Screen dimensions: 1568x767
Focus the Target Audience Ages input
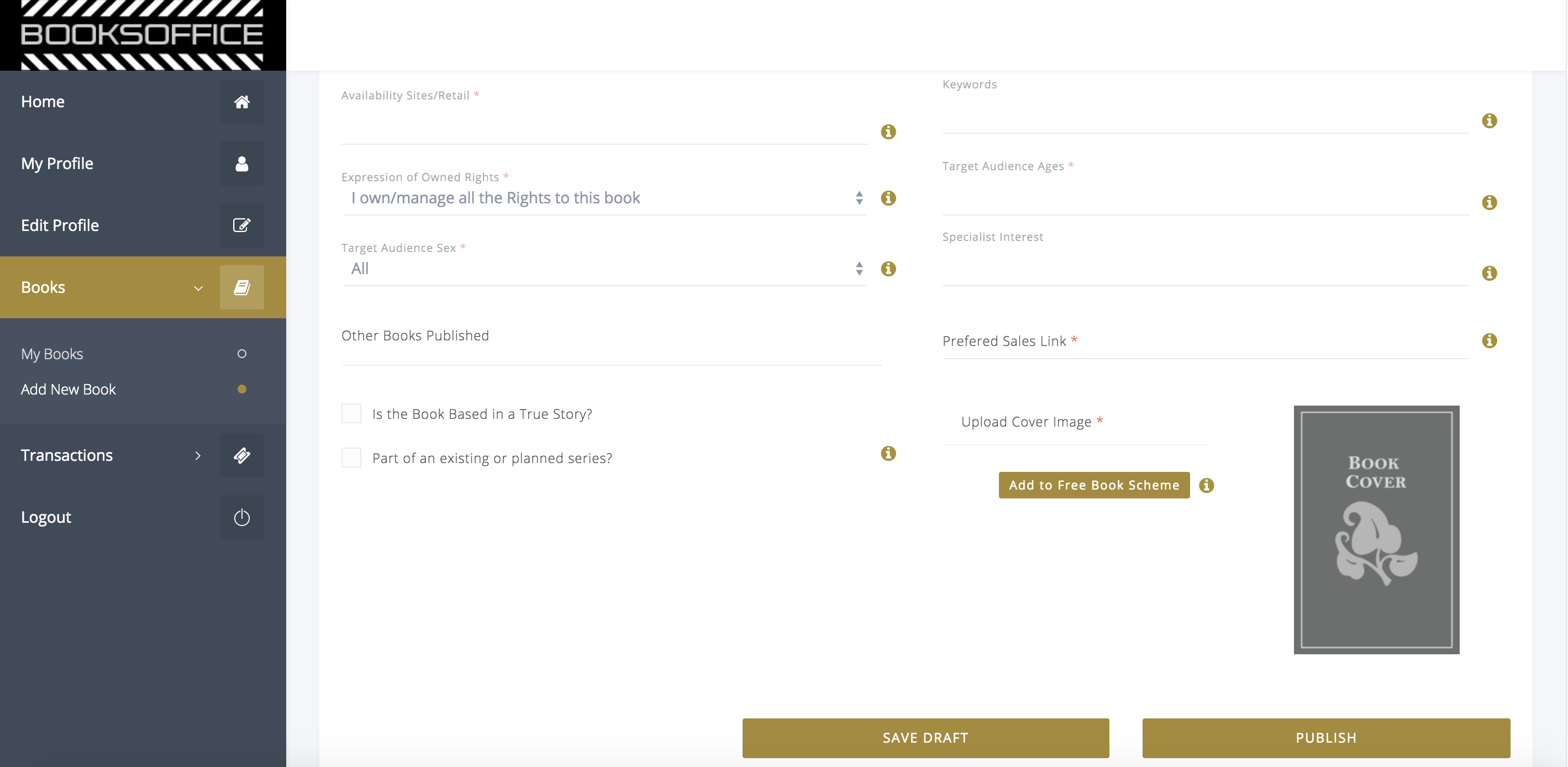coord(1205,198)
